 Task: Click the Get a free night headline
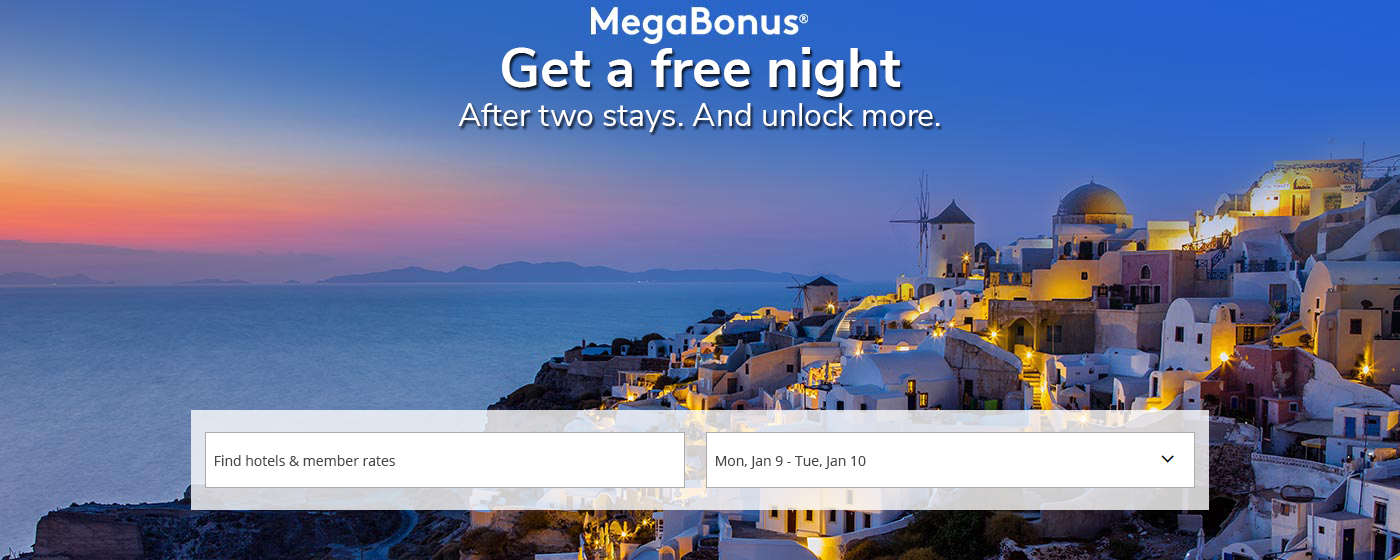coord(700,69)
